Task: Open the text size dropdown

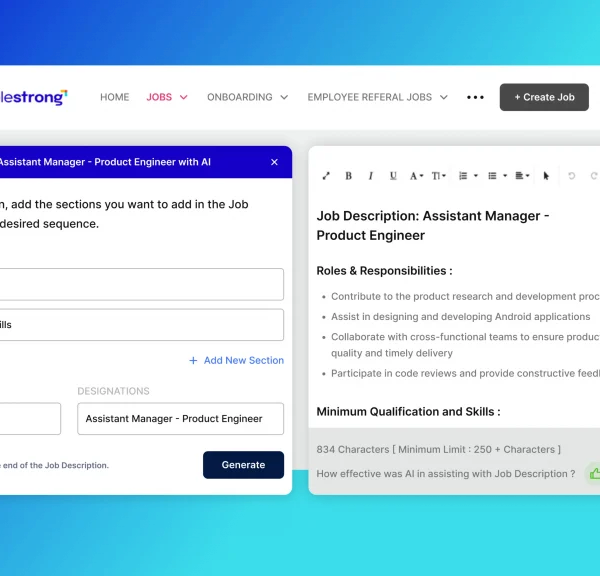Action: click(439, 176)
